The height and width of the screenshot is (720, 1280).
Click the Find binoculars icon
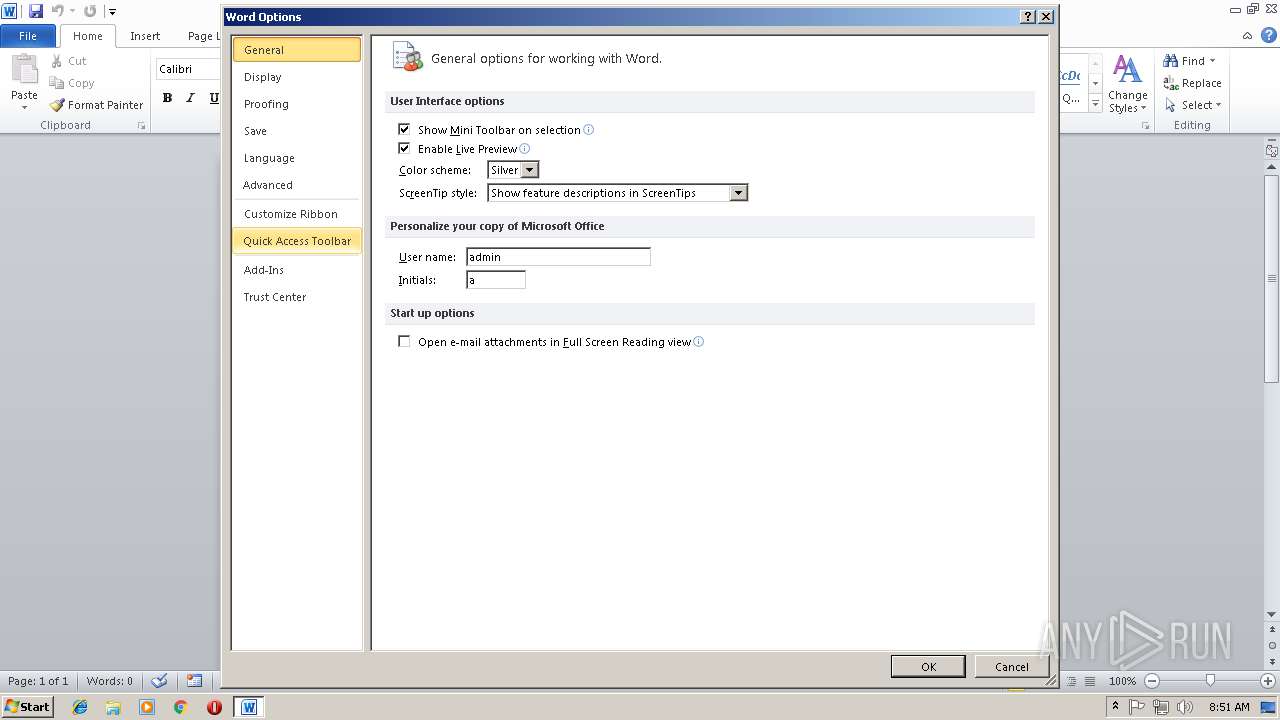(x=1171, y=61)
